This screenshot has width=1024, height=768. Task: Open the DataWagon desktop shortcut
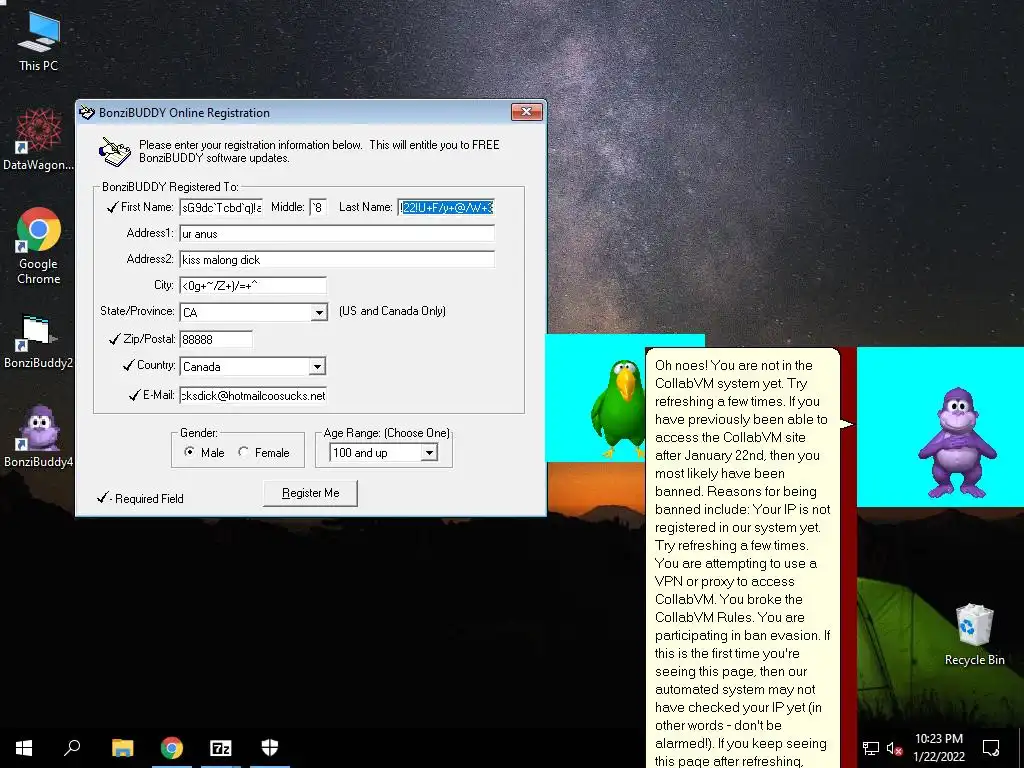coord(39,140)
